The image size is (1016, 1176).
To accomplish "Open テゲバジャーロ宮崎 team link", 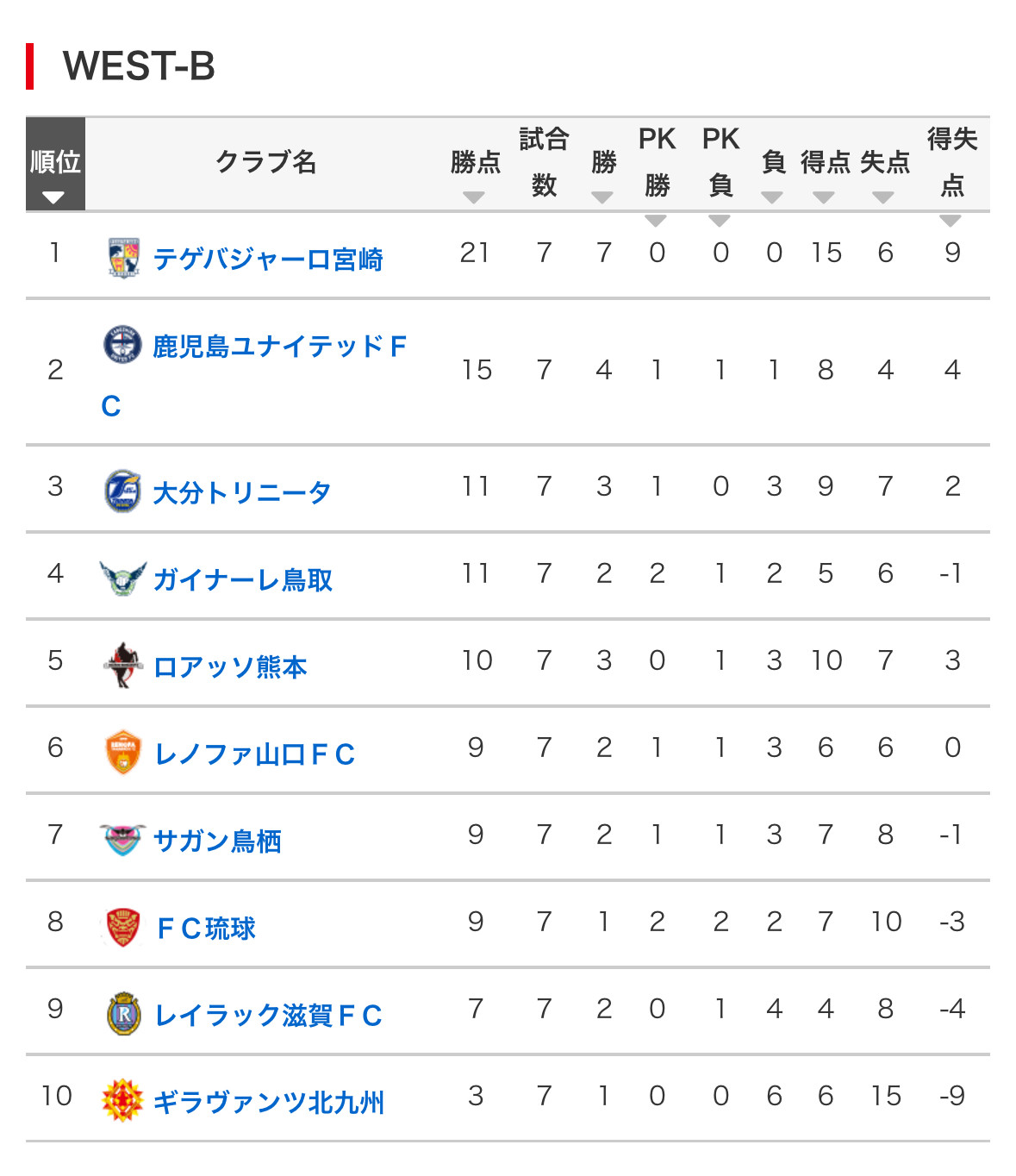I will tap(268, 260).
